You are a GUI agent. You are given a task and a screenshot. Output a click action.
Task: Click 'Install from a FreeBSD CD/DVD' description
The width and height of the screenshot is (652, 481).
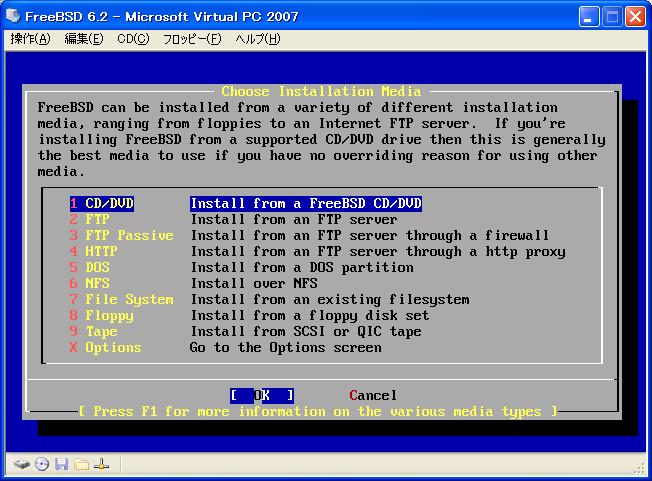click(306, 203)
